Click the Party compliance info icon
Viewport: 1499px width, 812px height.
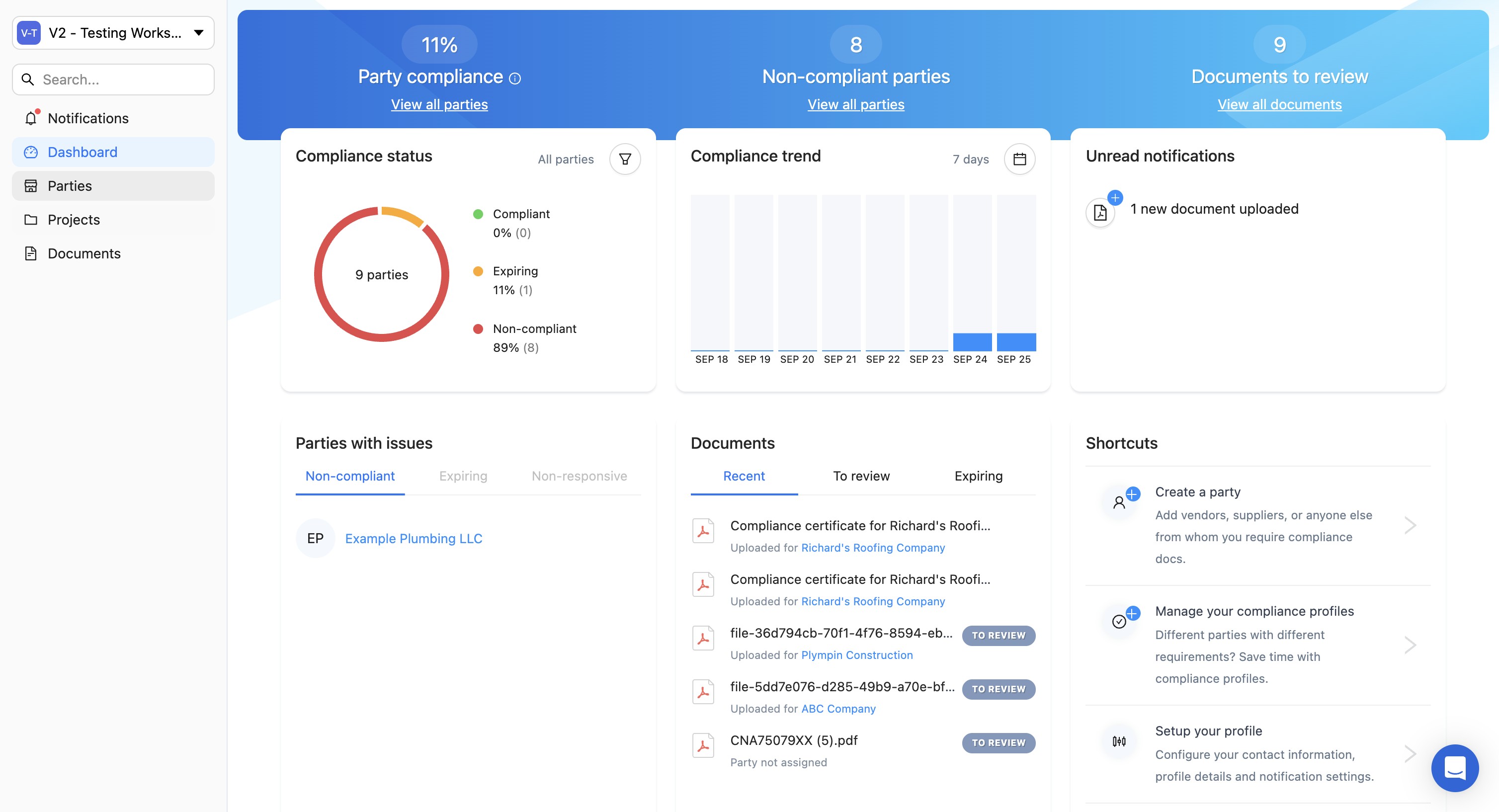515,78
